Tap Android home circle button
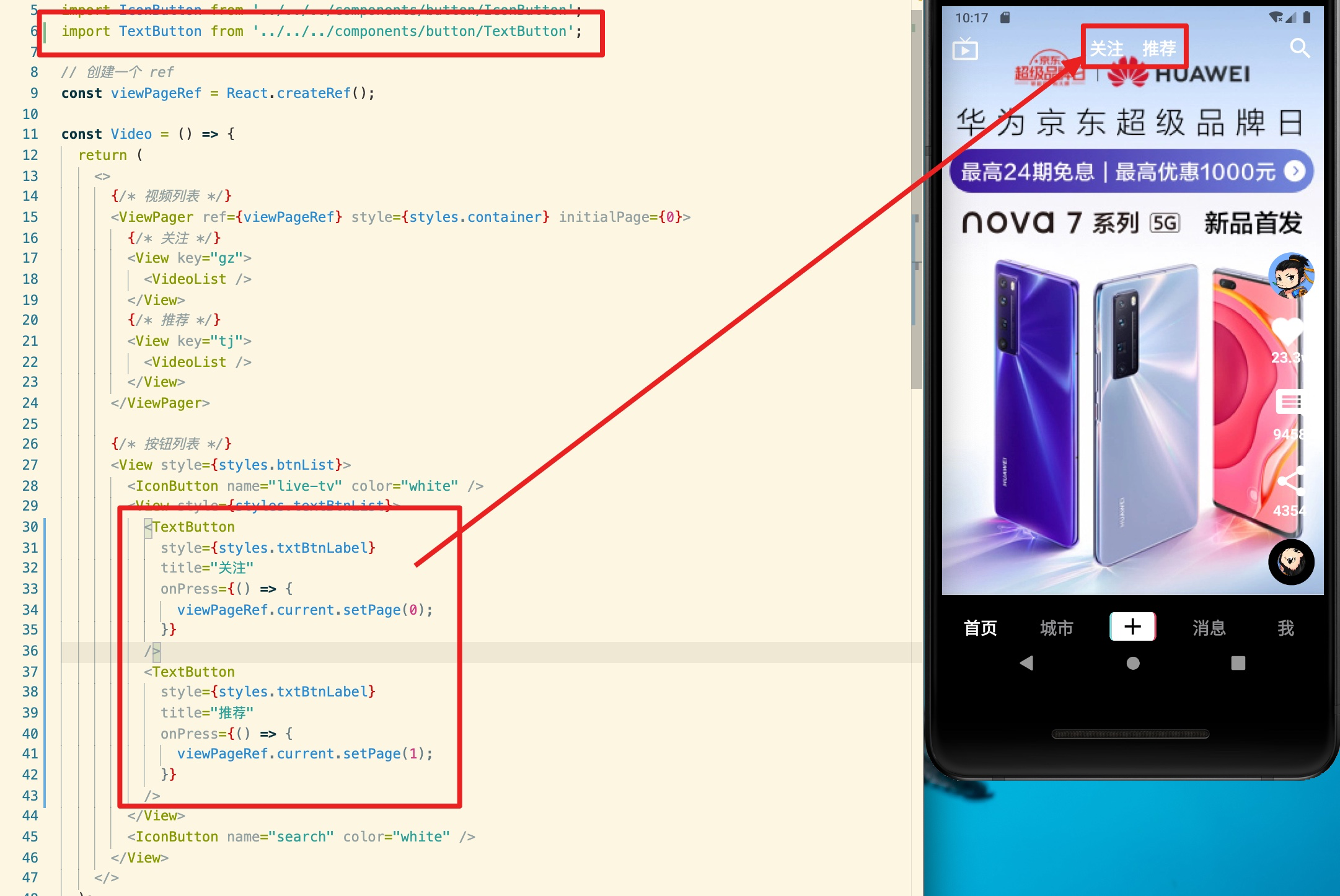 click(1132, 663)
